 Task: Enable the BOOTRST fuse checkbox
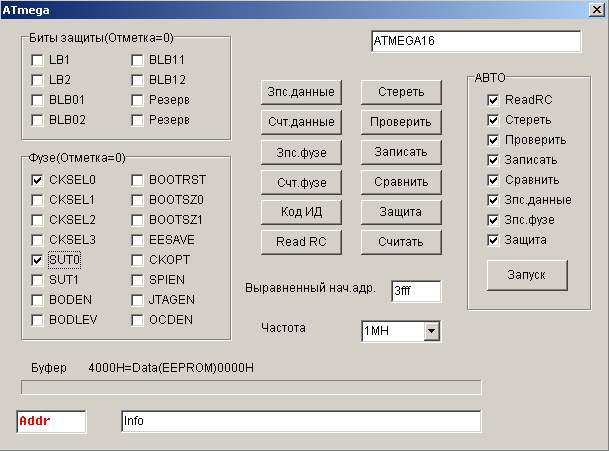coord(137,180)
